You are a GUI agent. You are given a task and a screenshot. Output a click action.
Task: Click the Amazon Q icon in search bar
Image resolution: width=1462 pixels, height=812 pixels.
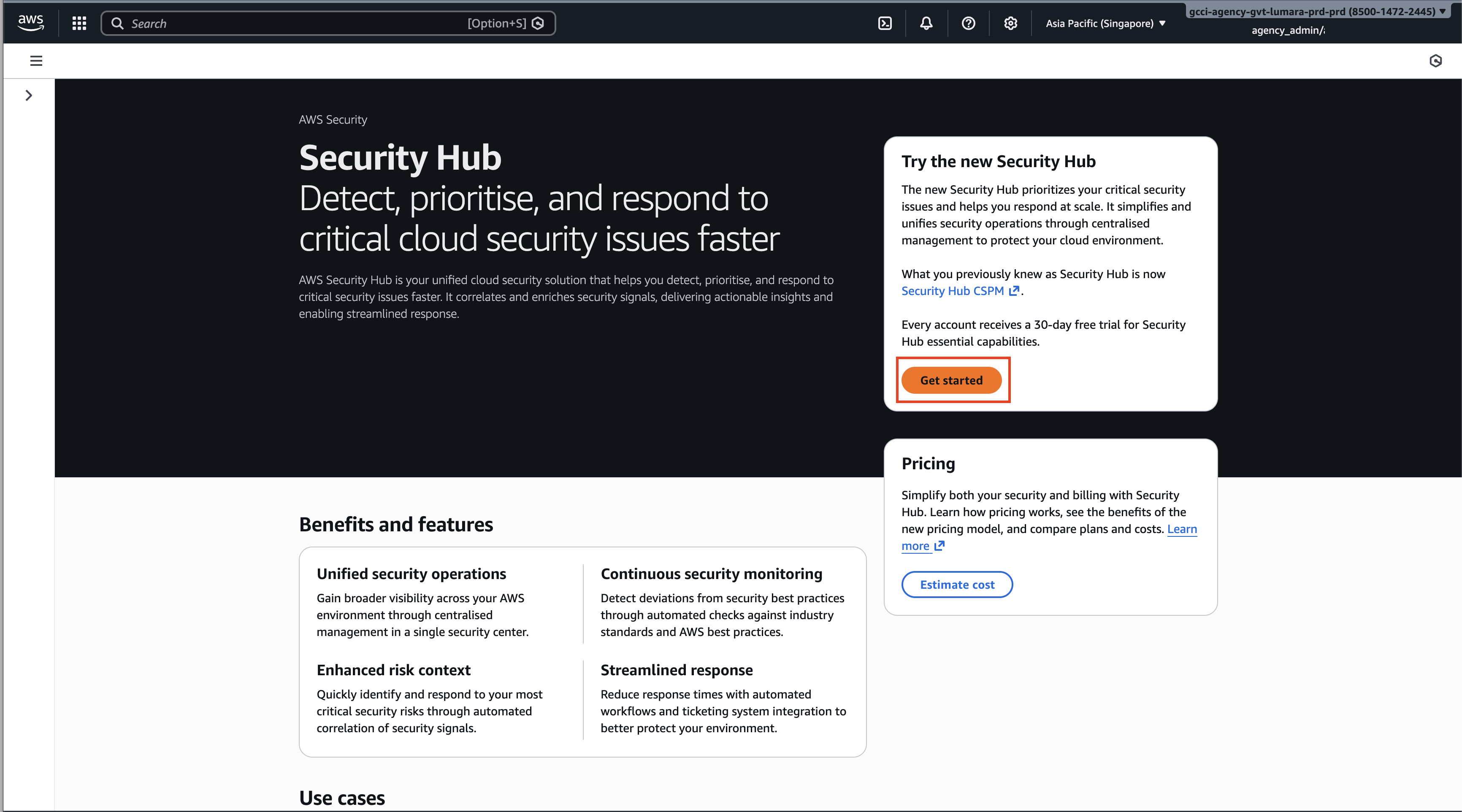click(538, 23)
